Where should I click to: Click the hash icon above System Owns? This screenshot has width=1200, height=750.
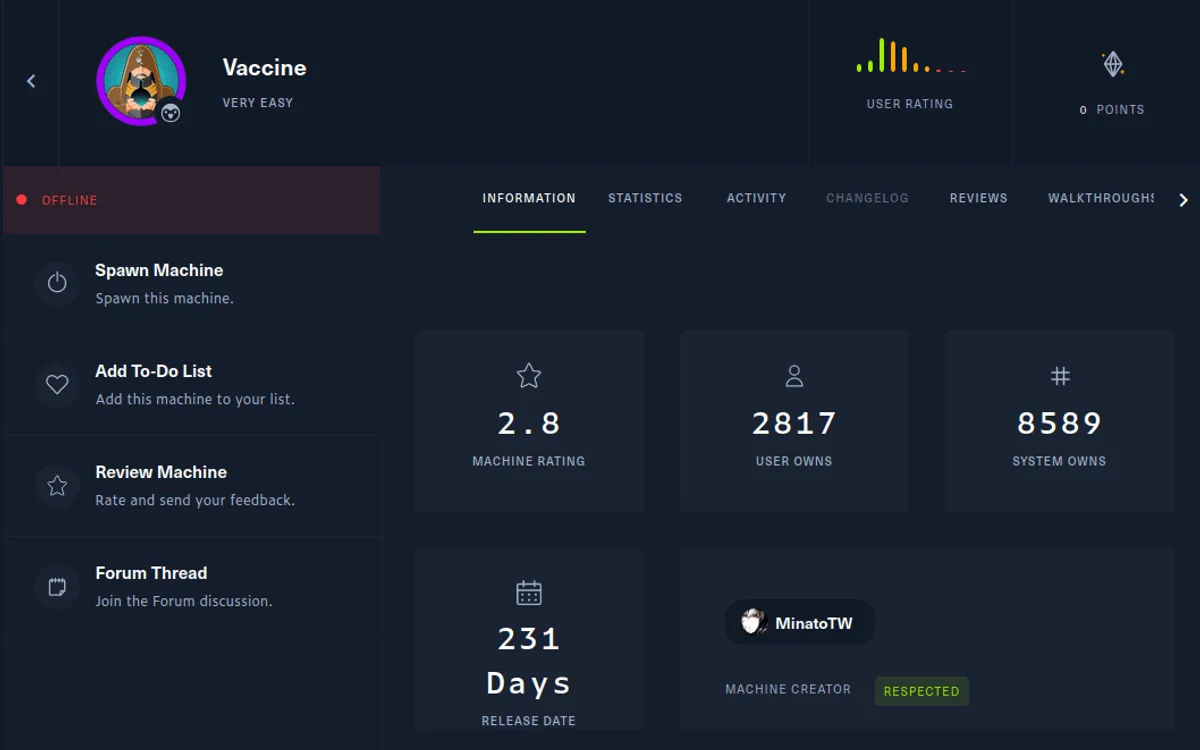click(x=1059, y=376)
